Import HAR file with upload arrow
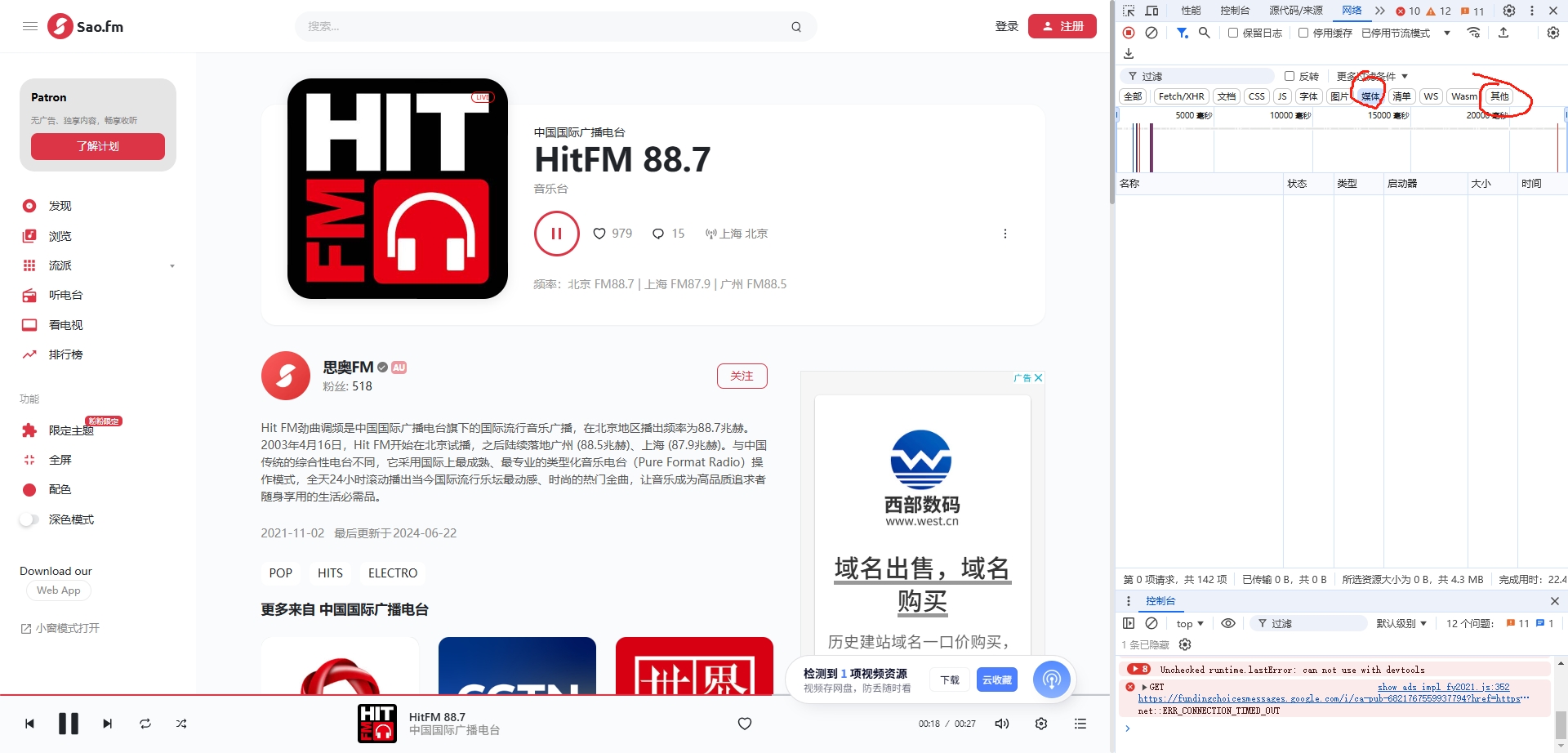Image resolution: width=1568 pixels, height=753 pixels. 1503,33
